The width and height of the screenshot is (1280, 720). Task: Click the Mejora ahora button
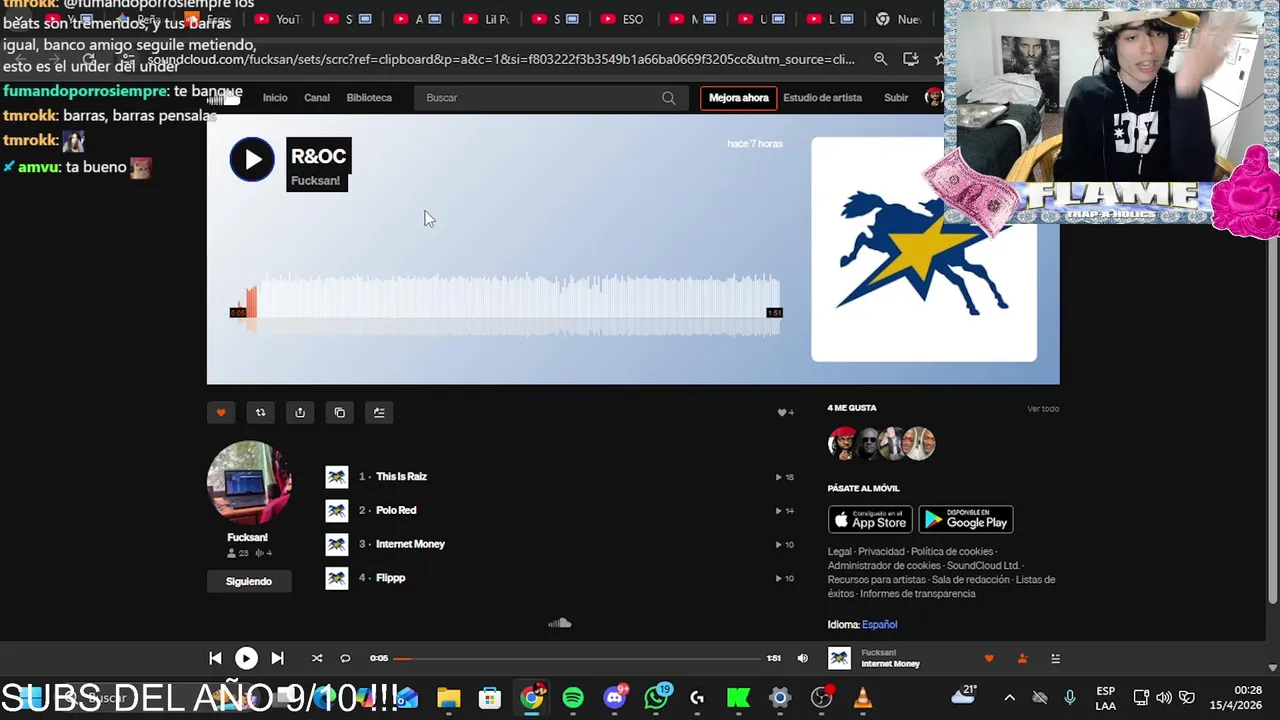point(739,98)
